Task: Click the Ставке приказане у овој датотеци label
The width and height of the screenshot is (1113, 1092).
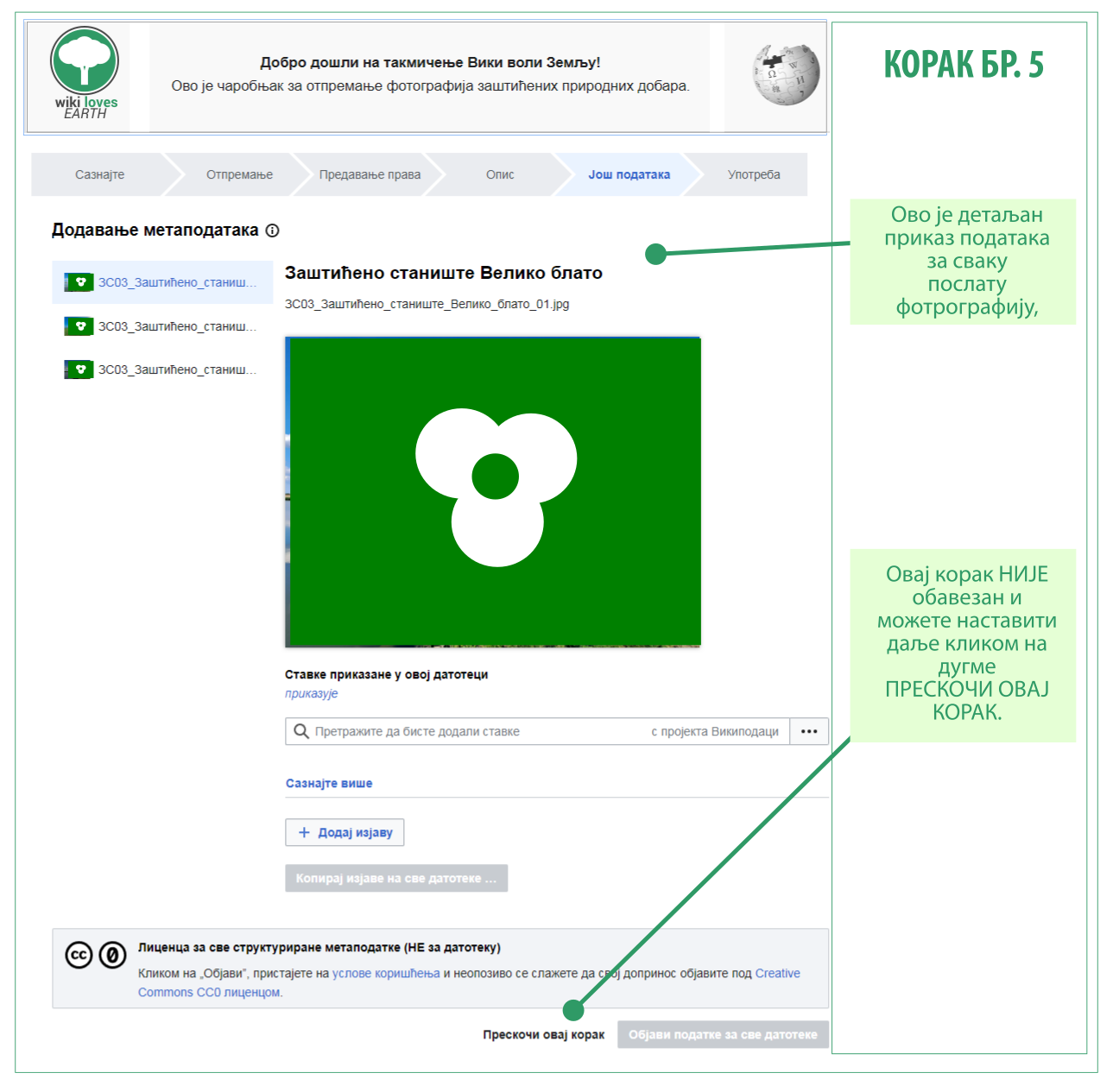Action: [x=387, y=674]
